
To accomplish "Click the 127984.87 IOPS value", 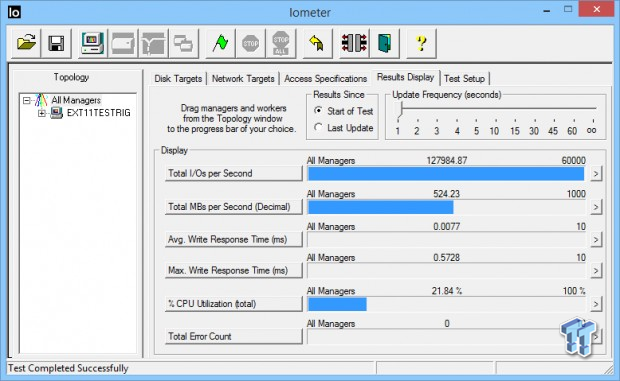I will click(447, 160).
